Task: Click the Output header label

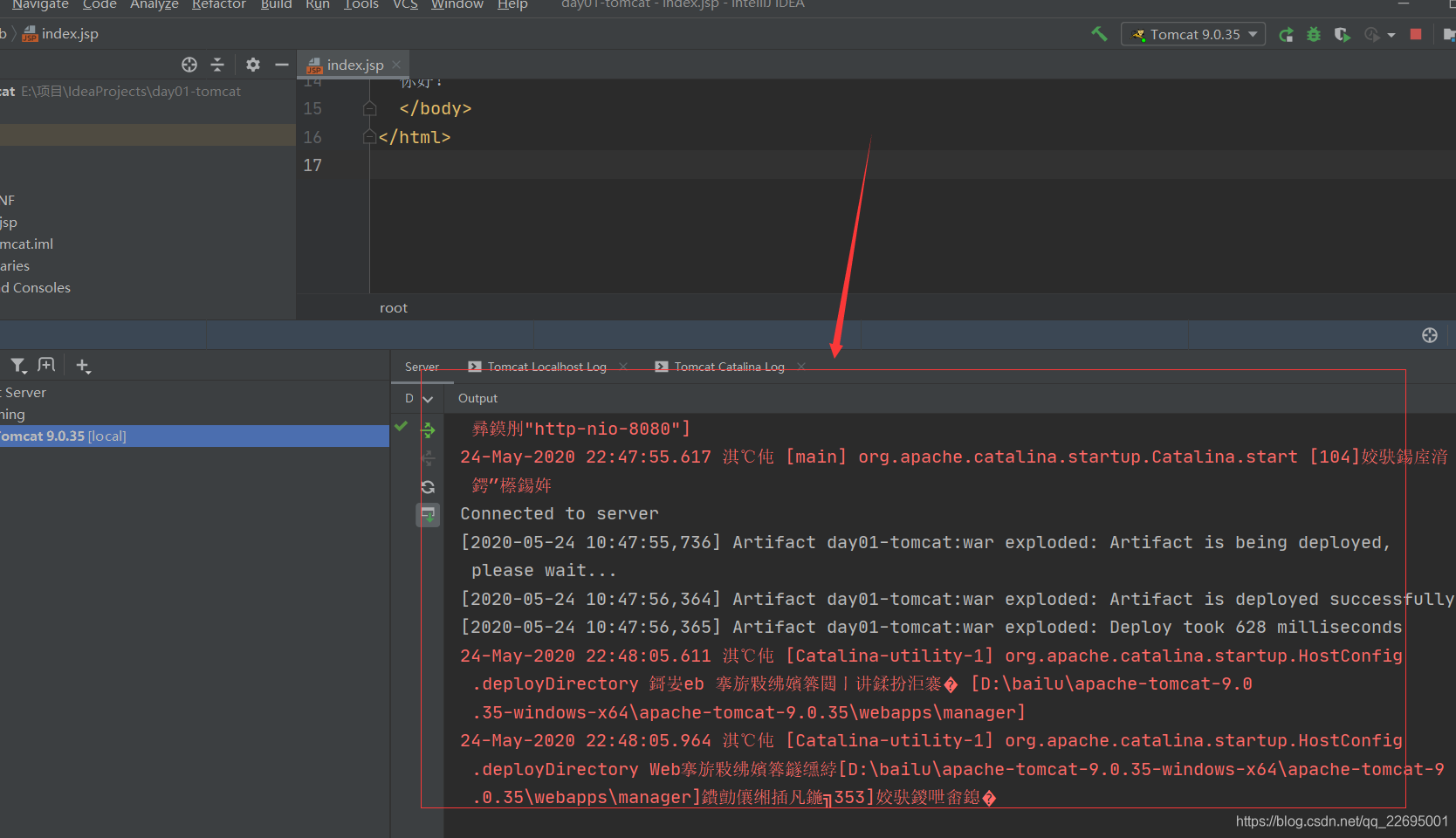Action: pyautogui.click(x=477, y=399)
